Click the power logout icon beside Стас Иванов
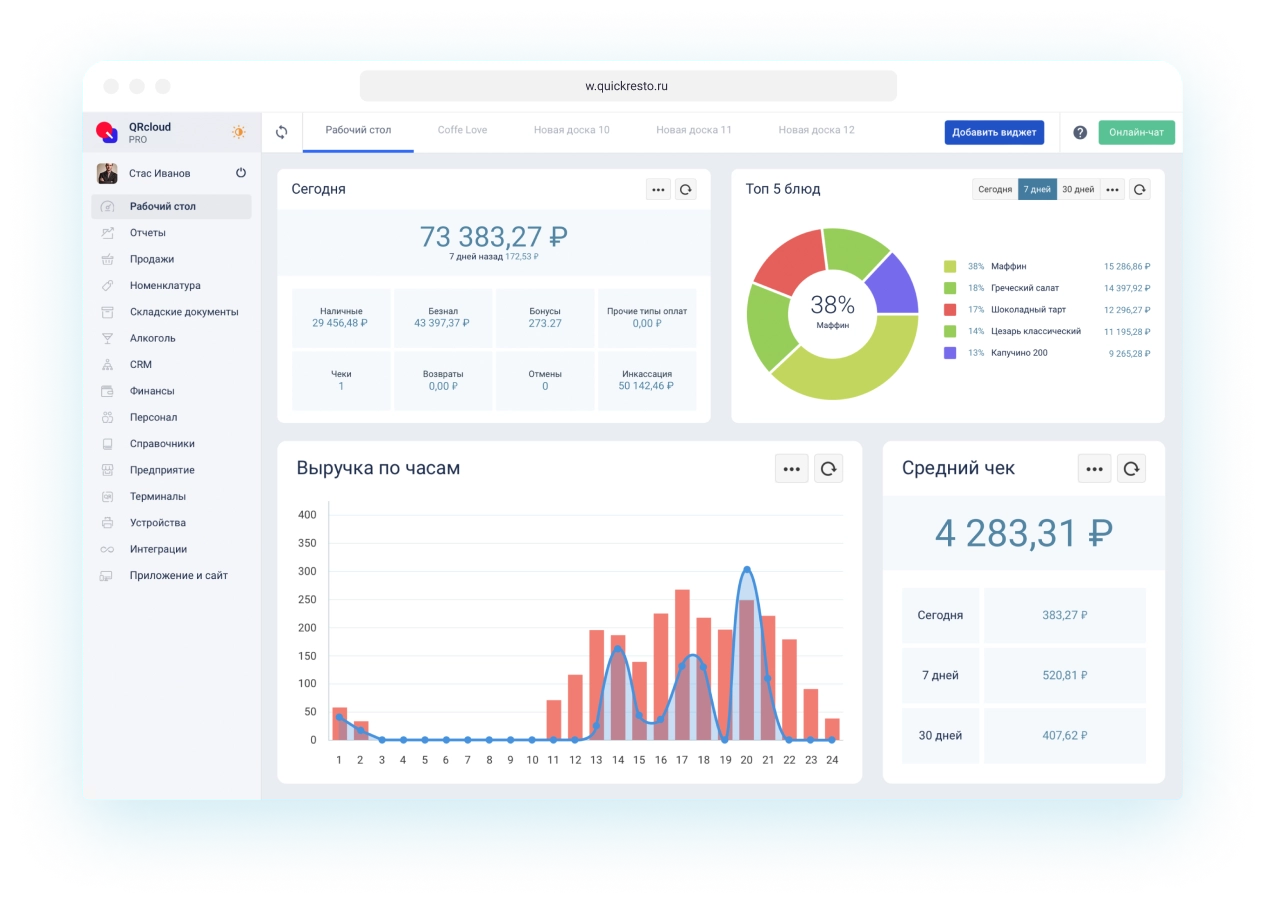This screenshot has height=901, width=1262. pos(241,173)
